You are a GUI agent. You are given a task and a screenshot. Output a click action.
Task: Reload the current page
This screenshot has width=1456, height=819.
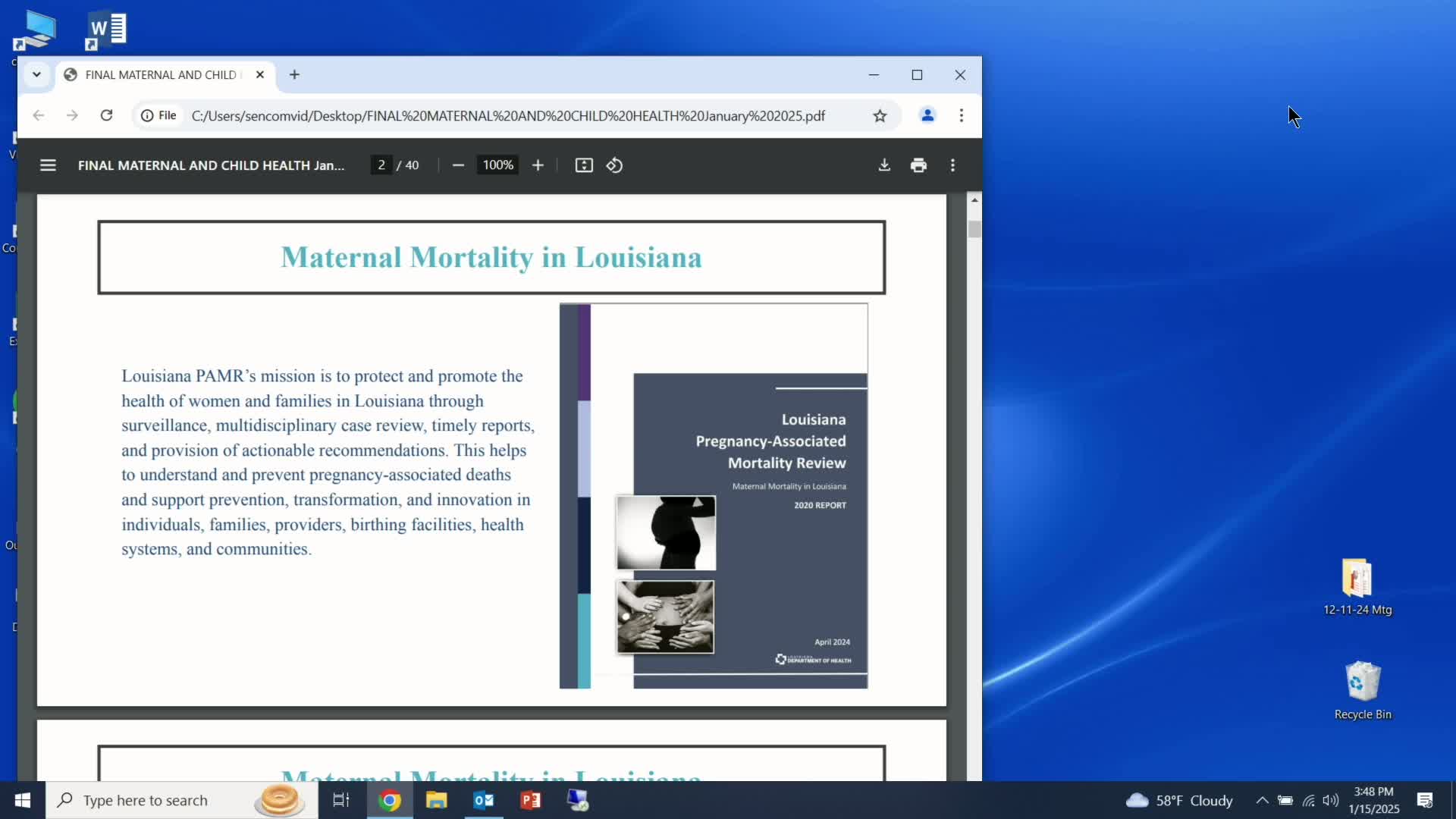[x=106, y=115]
